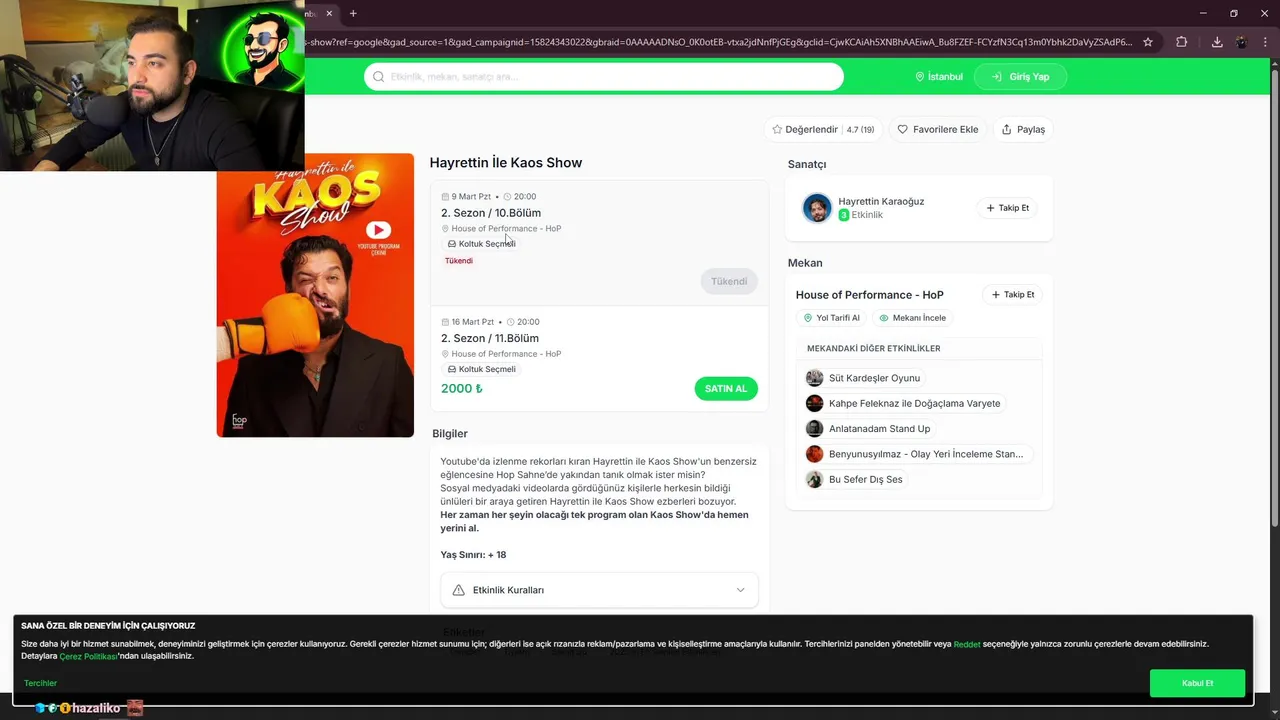This screenshot has height=720, width=1280.
Task: Open Benyunusyılmaz Olay Yeri İnceleme event
Action: tap(926, 454)
